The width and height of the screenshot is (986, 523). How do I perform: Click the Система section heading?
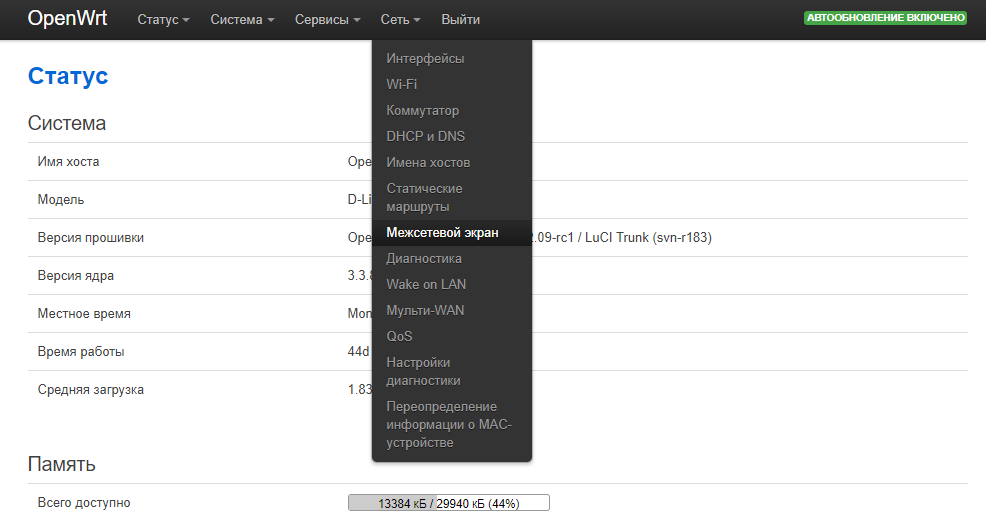point(67,123)
